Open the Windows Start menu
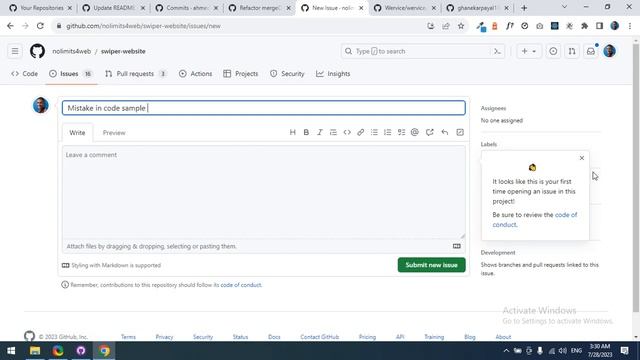640x360 pixels. tap(11, 351)
